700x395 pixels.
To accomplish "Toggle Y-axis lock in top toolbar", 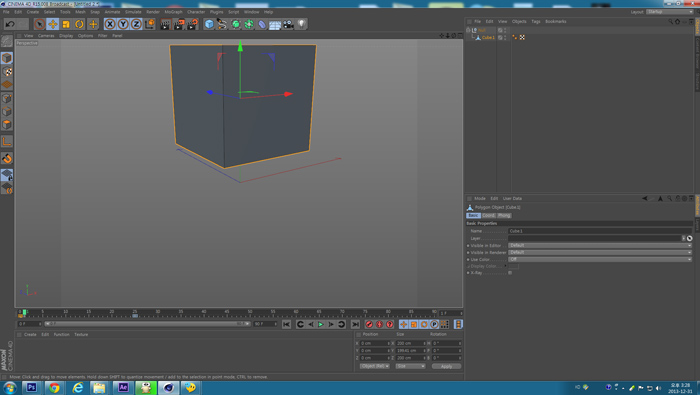I will pos(123,24).
